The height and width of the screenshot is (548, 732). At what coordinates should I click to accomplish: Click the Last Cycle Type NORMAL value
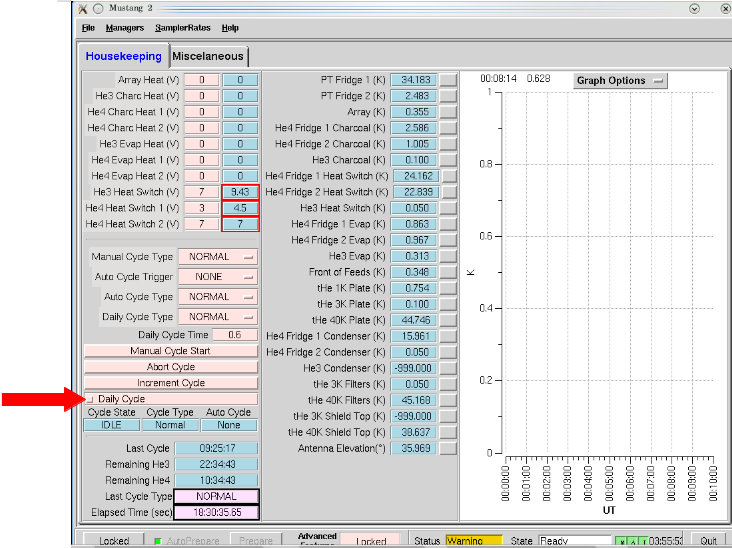[216, 496]
